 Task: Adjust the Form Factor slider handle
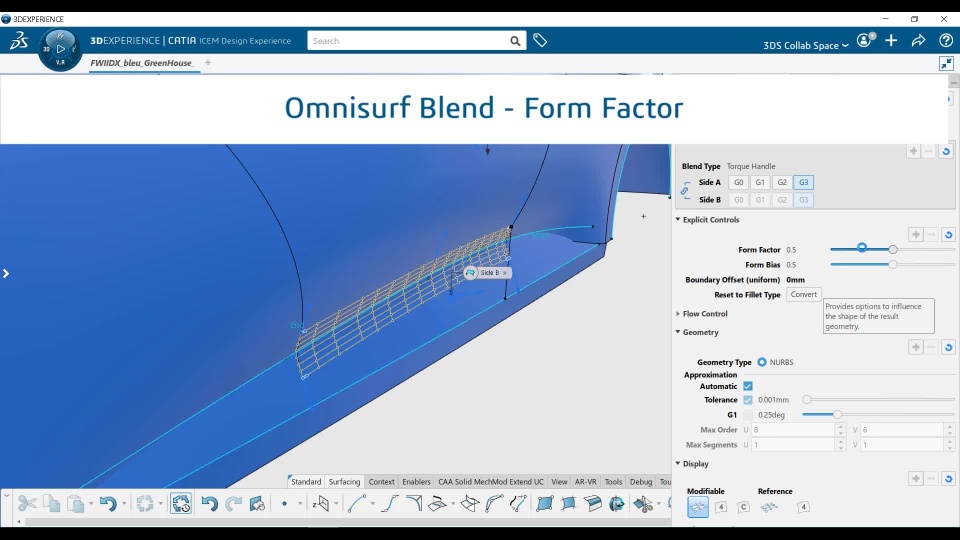point(893,250)
